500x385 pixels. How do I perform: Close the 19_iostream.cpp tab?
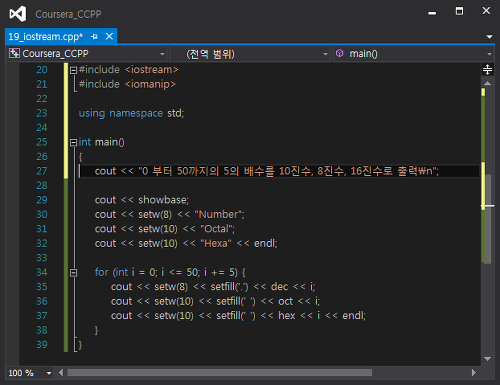click(109, 36)
